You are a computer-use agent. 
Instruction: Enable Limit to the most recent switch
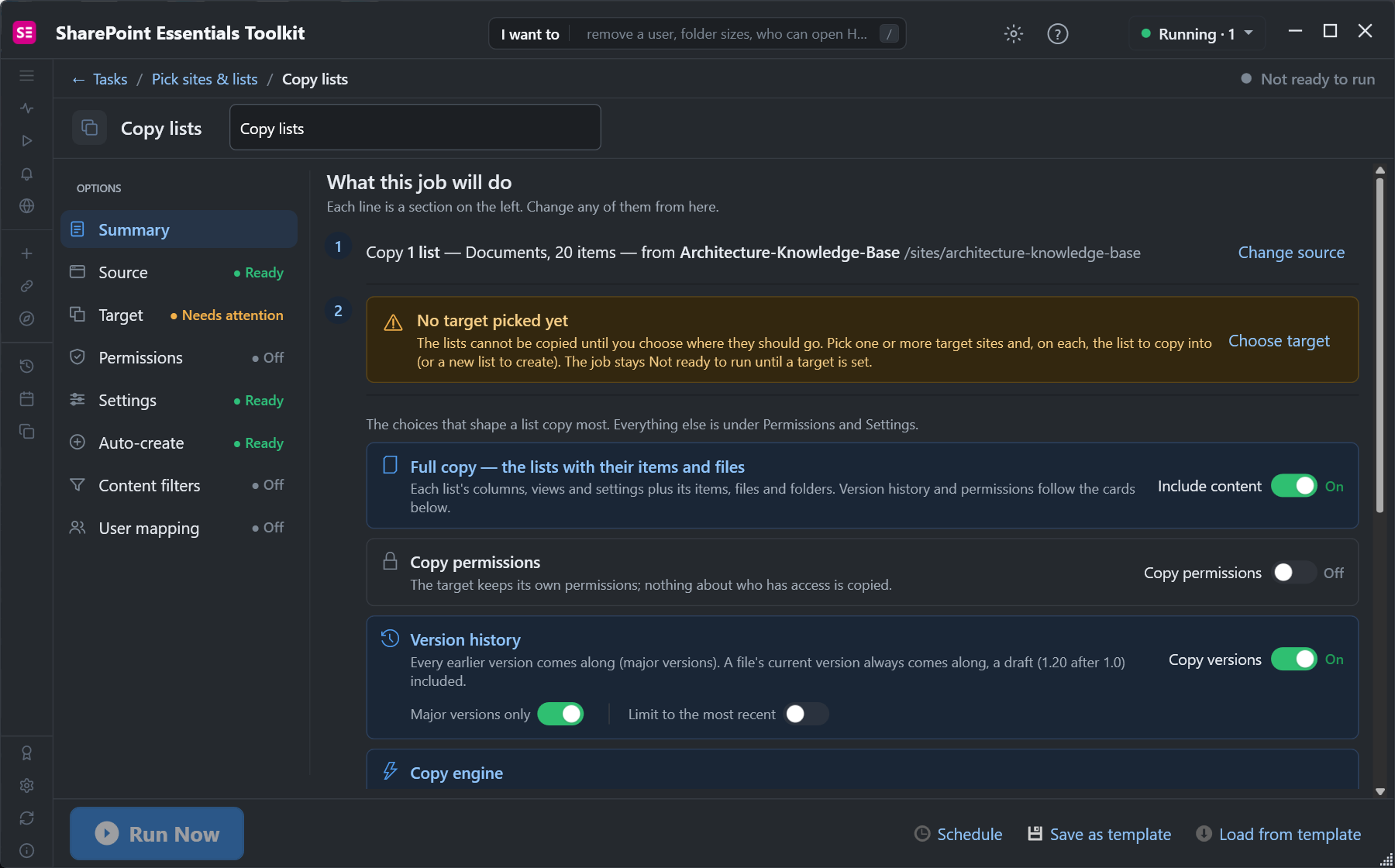point(806,714)
